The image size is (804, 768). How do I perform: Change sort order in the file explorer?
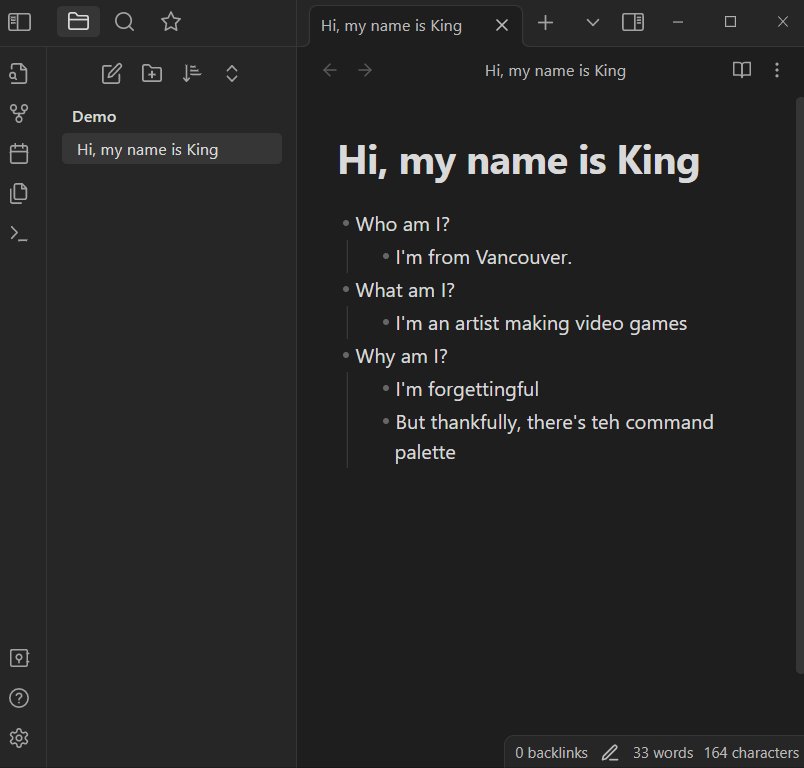pos(192,73)
